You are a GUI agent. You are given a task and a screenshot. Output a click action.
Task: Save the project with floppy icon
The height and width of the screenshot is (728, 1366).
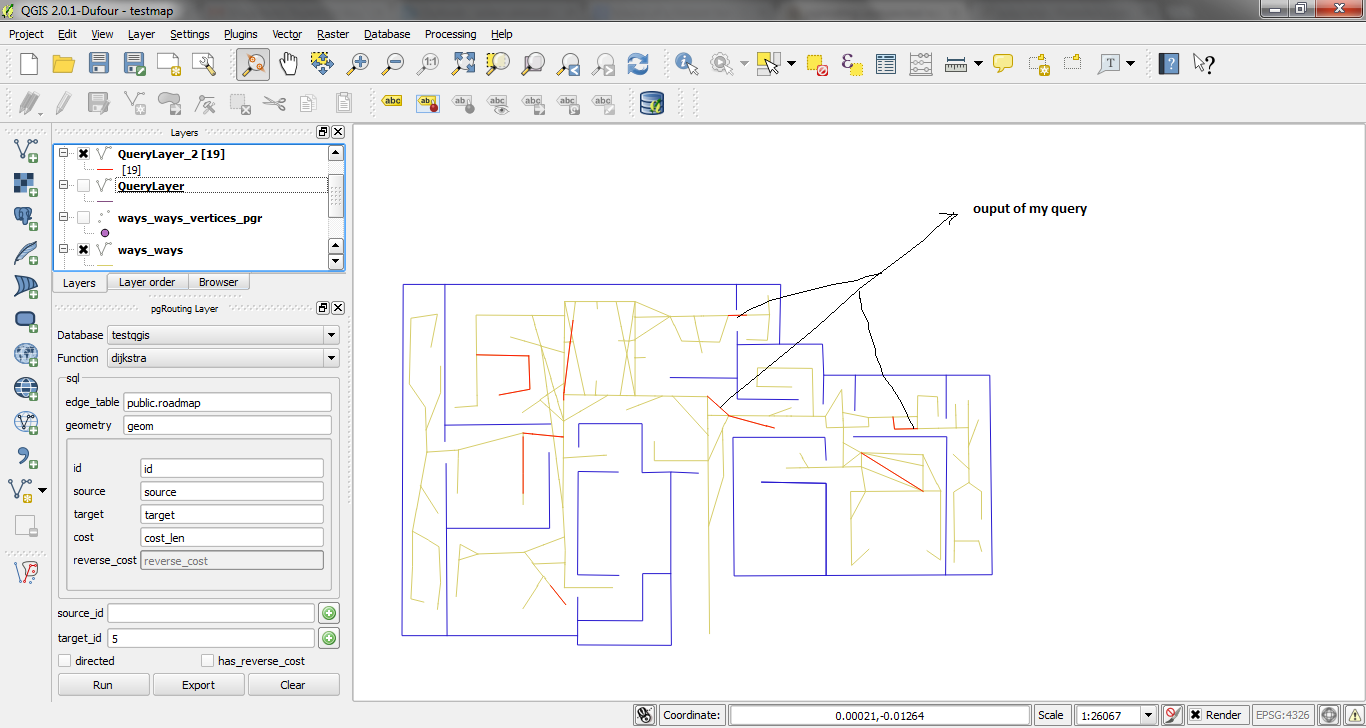click(x=98, y=65)
